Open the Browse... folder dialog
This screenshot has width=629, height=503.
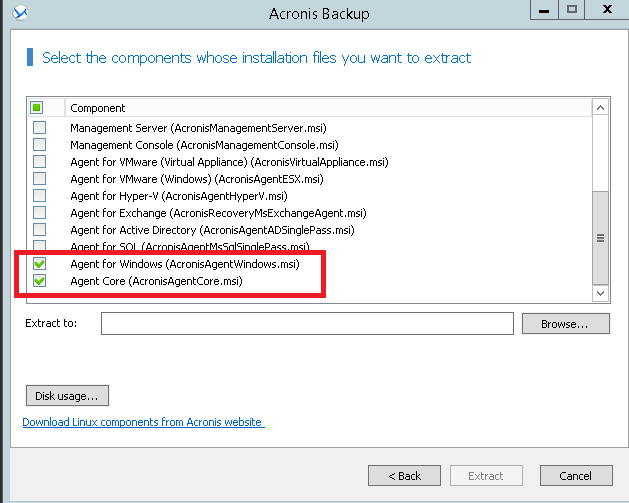point(565,324)
